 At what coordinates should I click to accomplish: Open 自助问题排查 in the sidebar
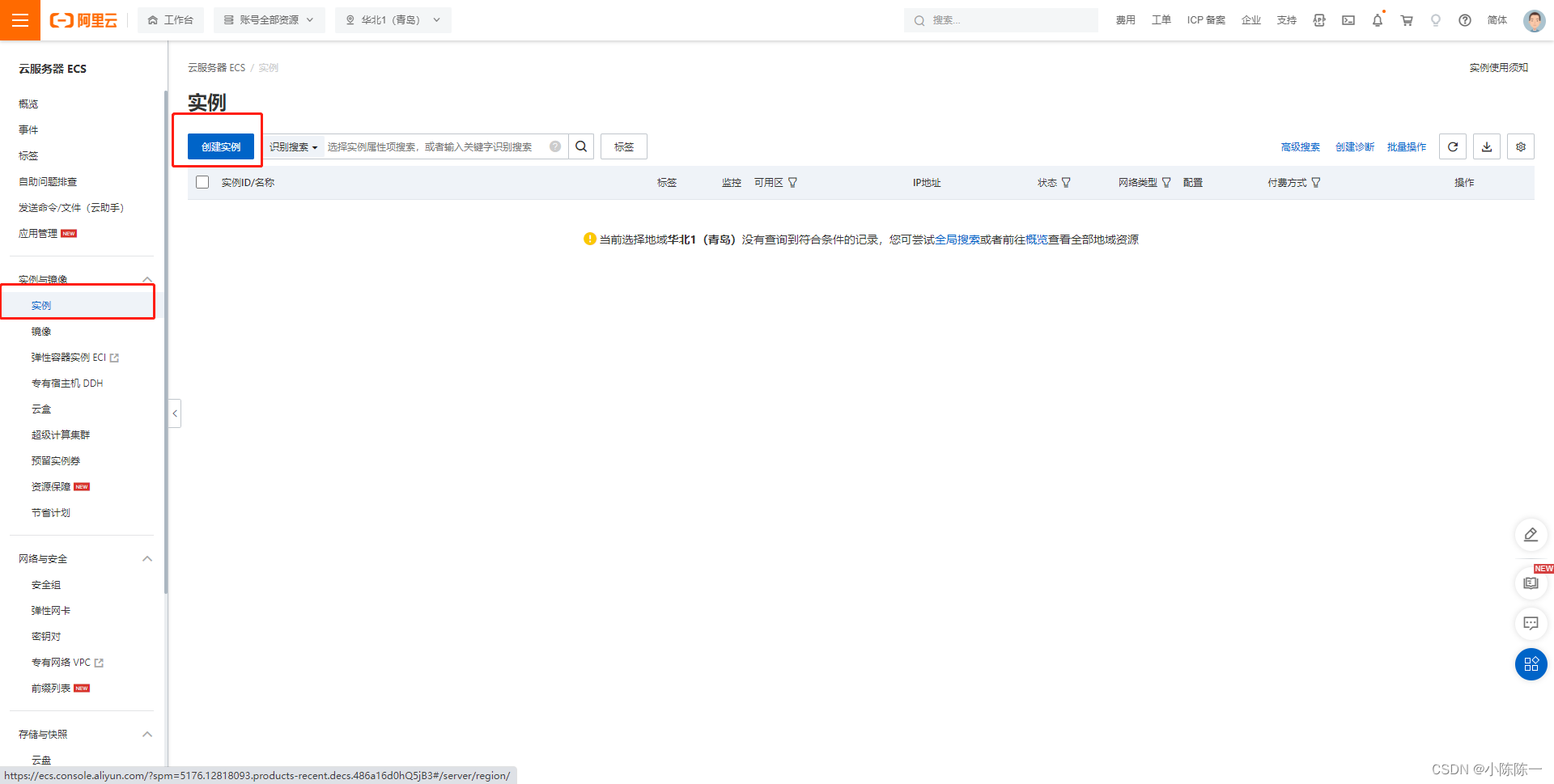tap(48, 182)
